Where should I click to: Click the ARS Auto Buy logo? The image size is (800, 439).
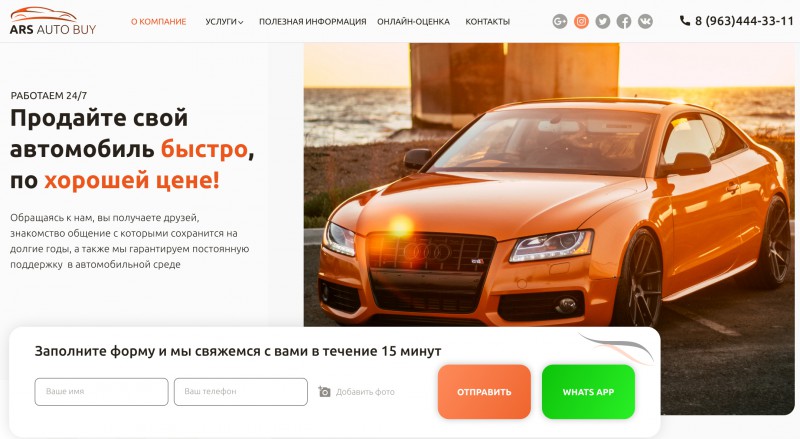[x=53, y=21]
